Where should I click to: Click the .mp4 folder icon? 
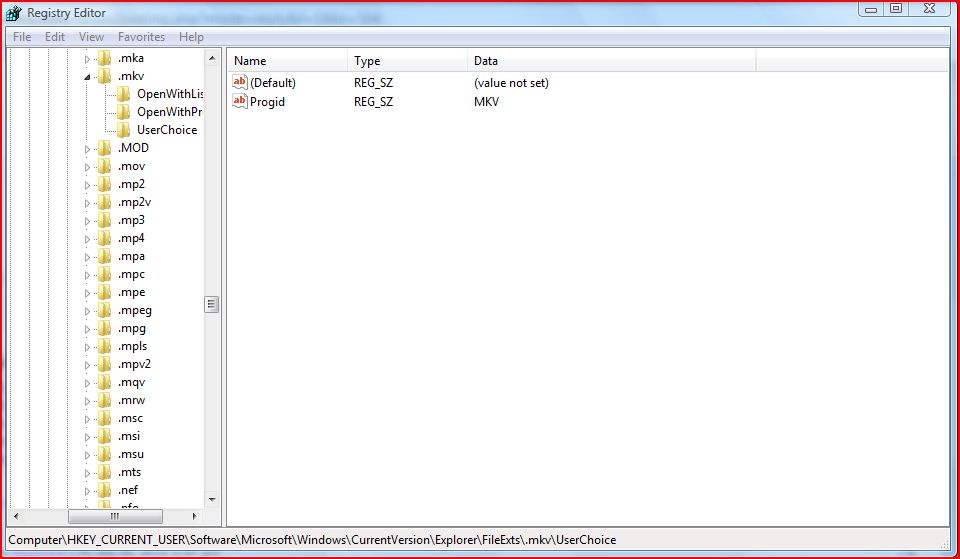(105, 238)
